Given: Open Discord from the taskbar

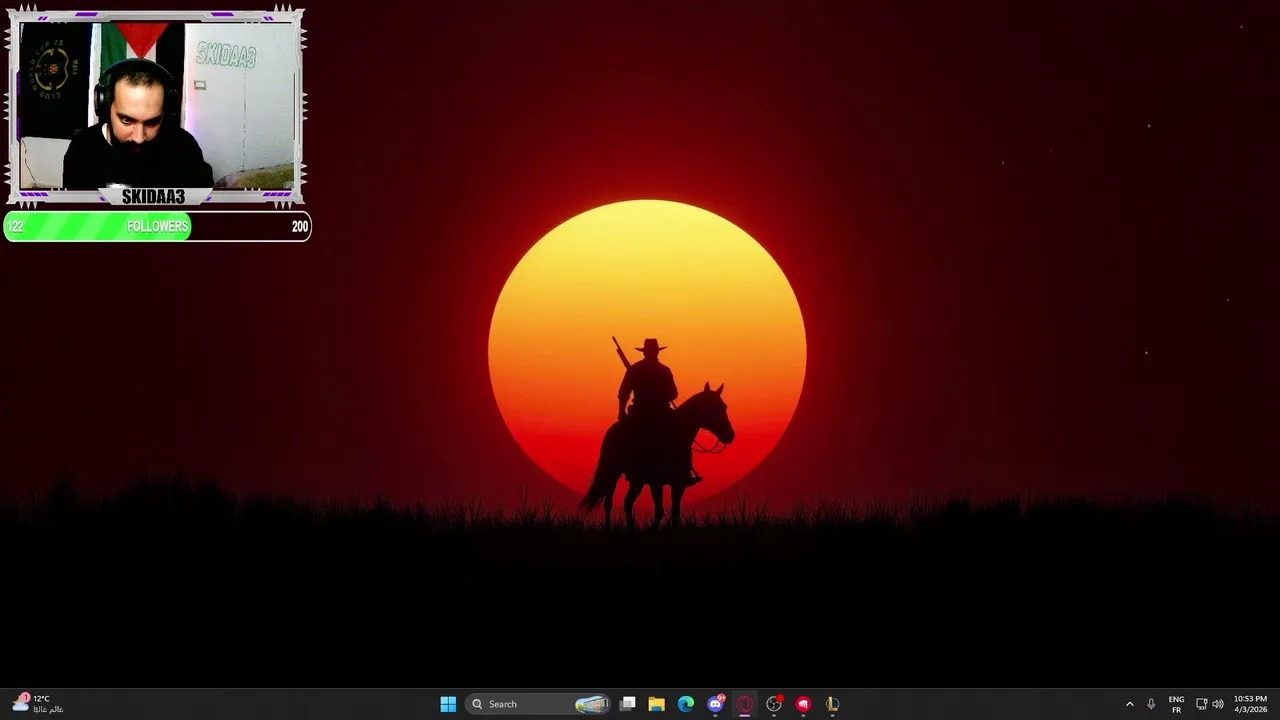Looking at the screenshot, I should 715,704.
